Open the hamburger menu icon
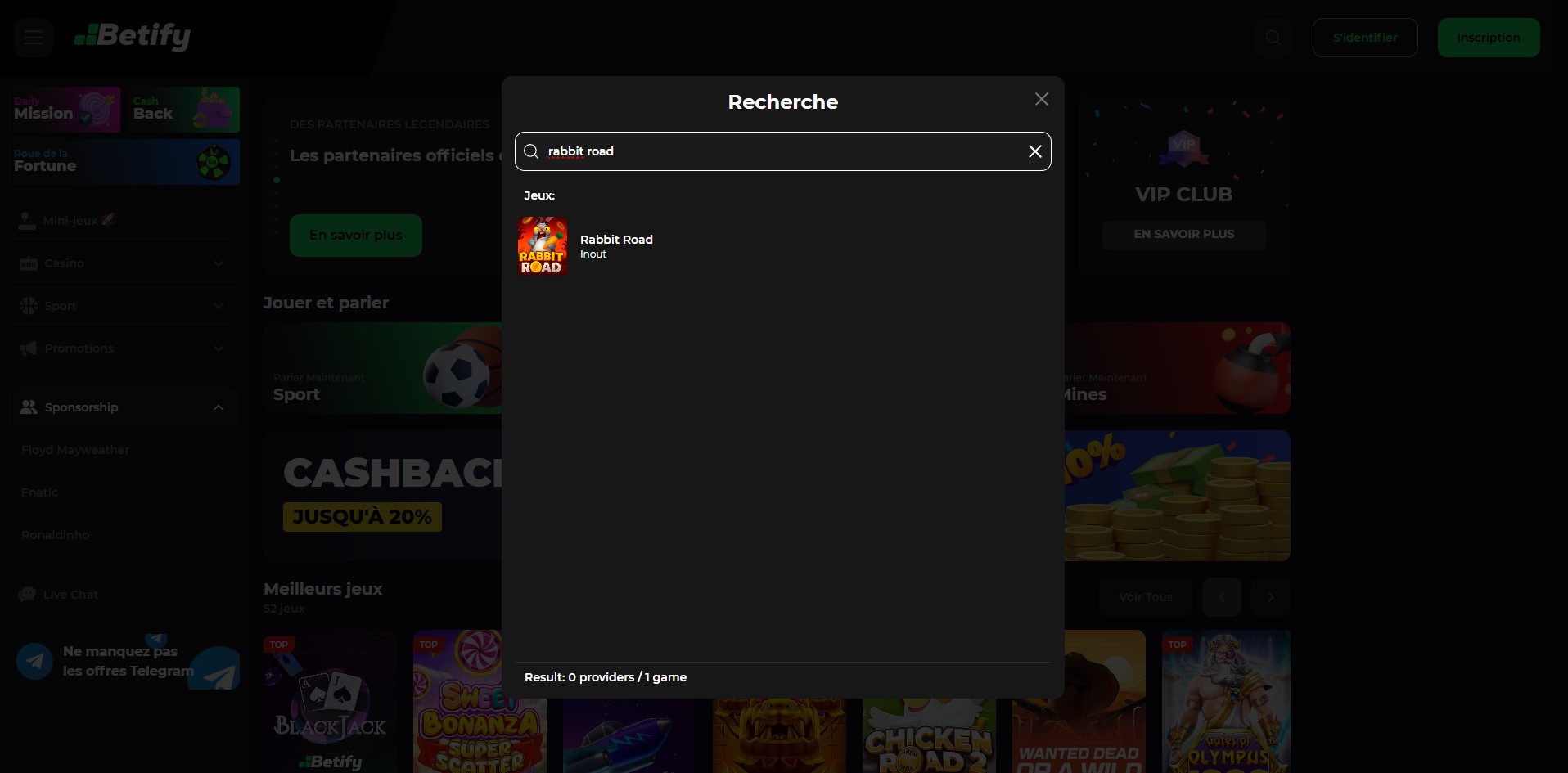Image resolution: width=1568 pixels, height=773 pixels. (x=34, y=38)
